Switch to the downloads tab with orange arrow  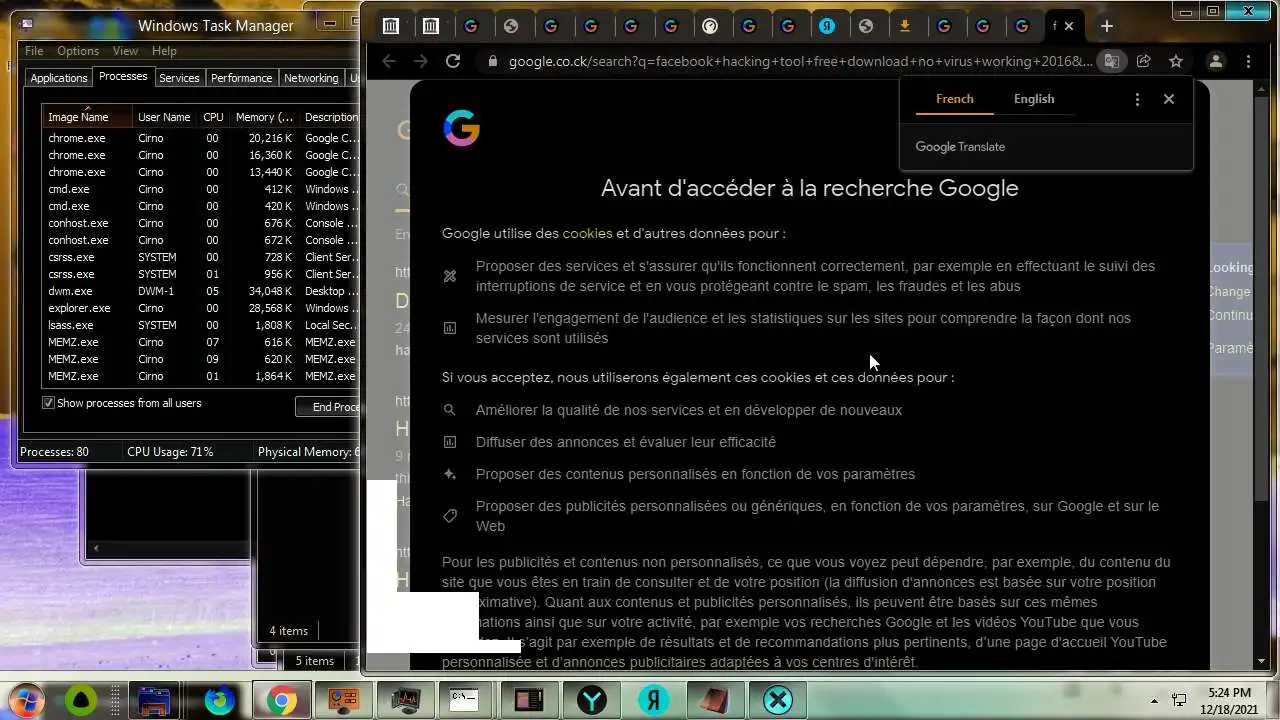tap(905, 26)
